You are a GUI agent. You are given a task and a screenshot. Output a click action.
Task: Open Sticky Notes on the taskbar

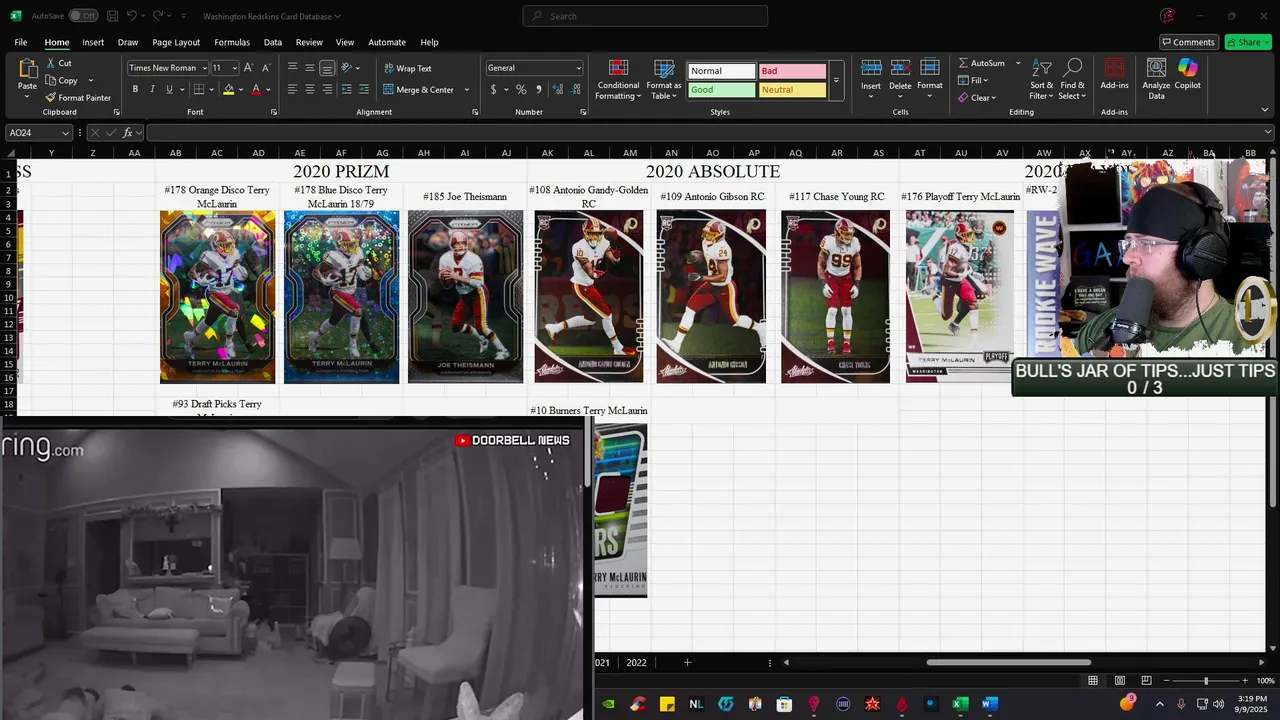click(x=667, y=704)
